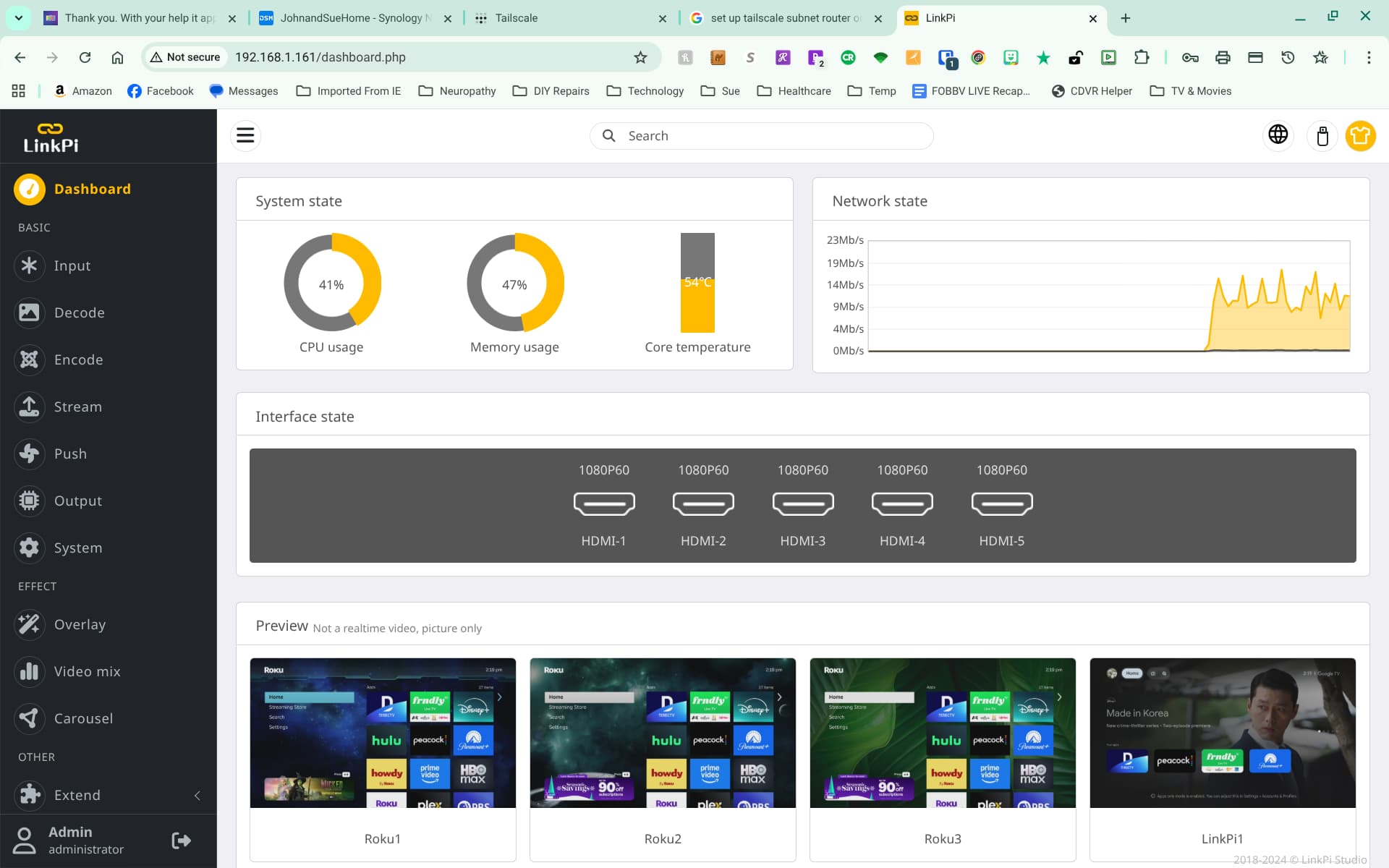
Task: Click the yellow shirt theme icon
Action: coord(1360,135)
